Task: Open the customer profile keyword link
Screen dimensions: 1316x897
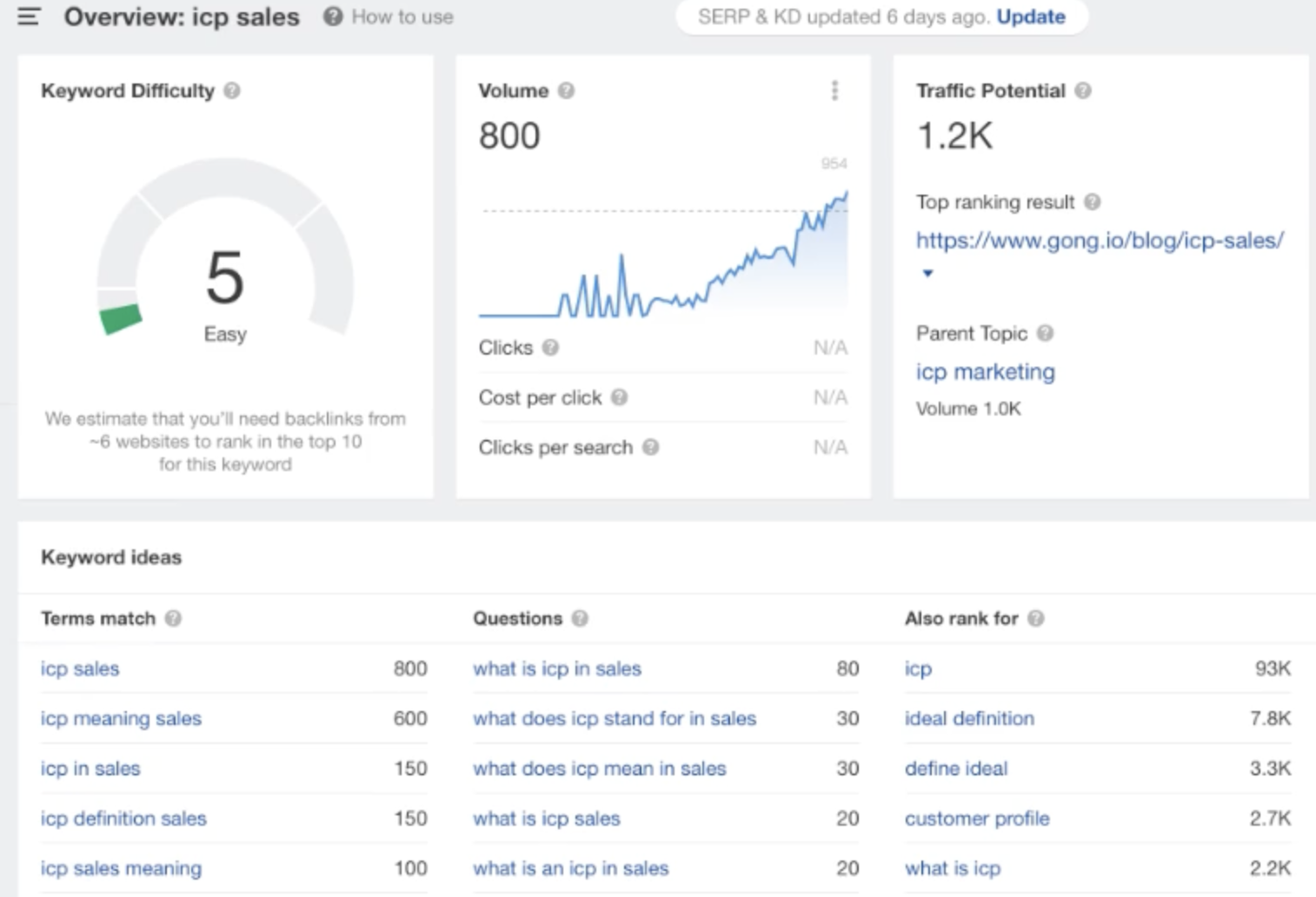Action: 977,819
